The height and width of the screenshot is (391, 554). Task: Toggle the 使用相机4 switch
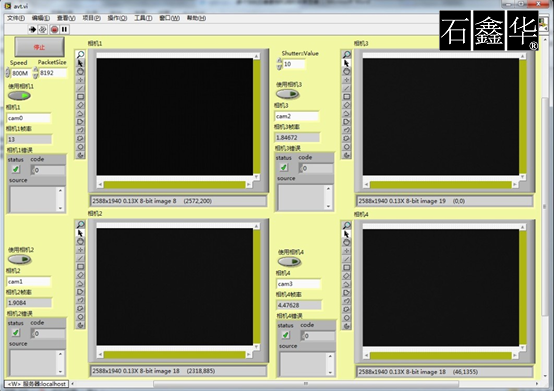(289, 261)
